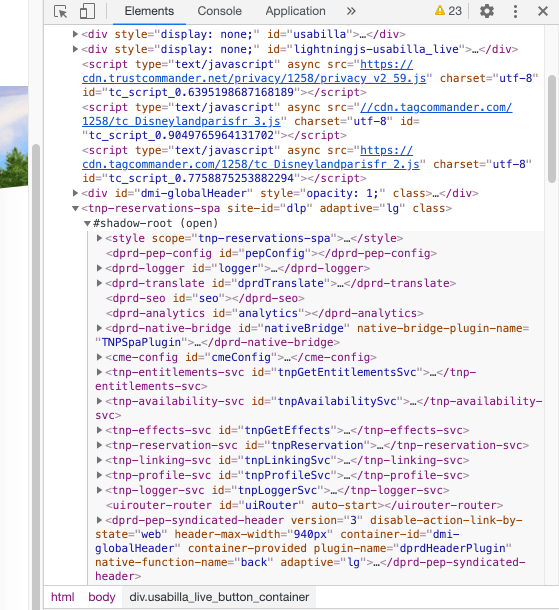The height and width of the screenshot is (610, 559).
Task: Click the Elements panel vertical scrollbar thumb
Action: (x=552, y=128)
